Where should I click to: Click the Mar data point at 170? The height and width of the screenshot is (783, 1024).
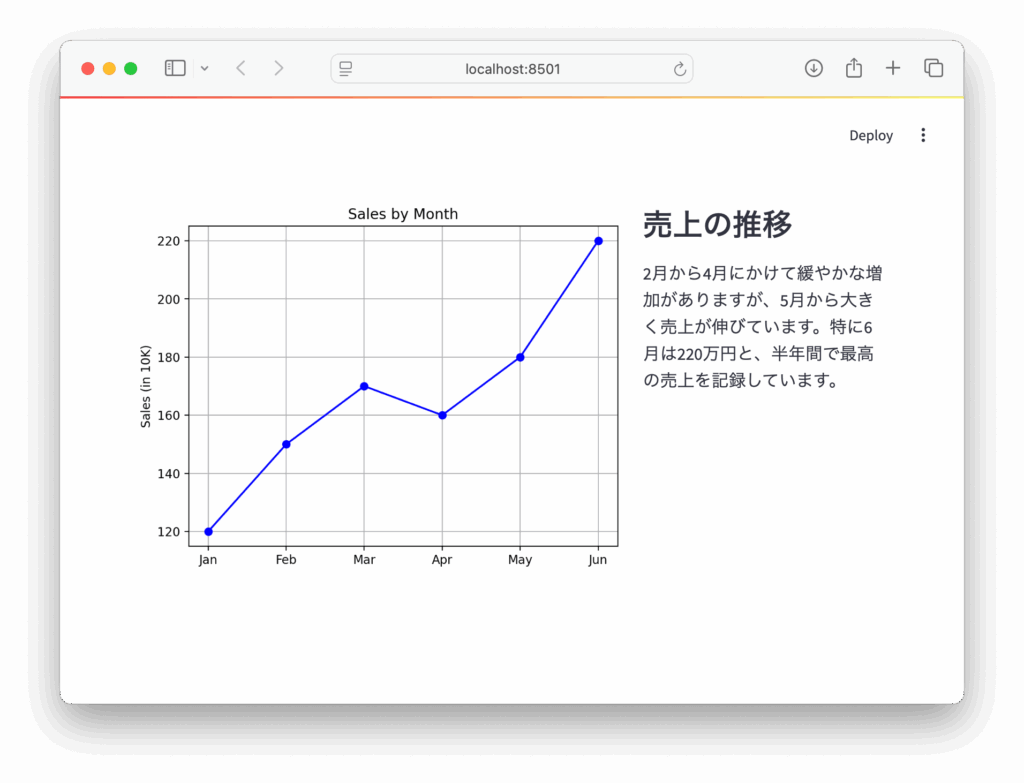(x=364, y=386)
